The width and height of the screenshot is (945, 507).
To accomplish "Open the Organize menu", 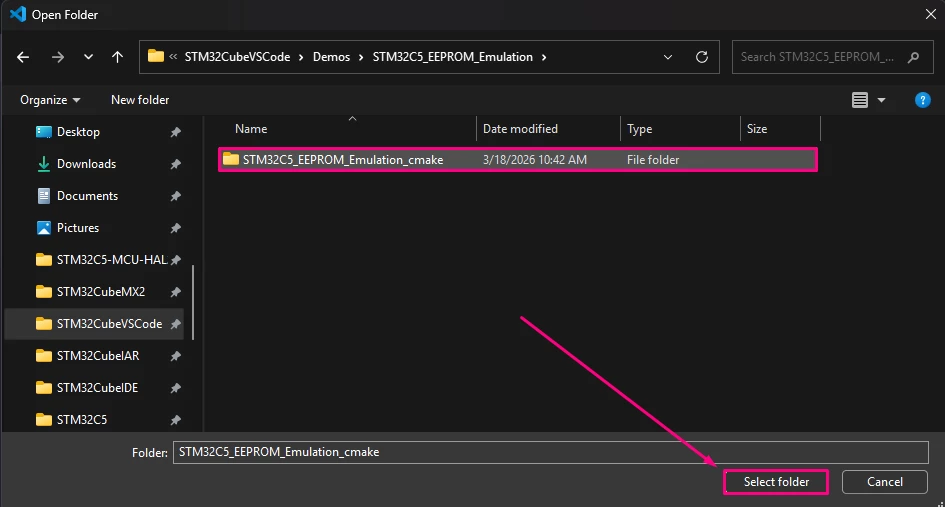I will 50,100.
